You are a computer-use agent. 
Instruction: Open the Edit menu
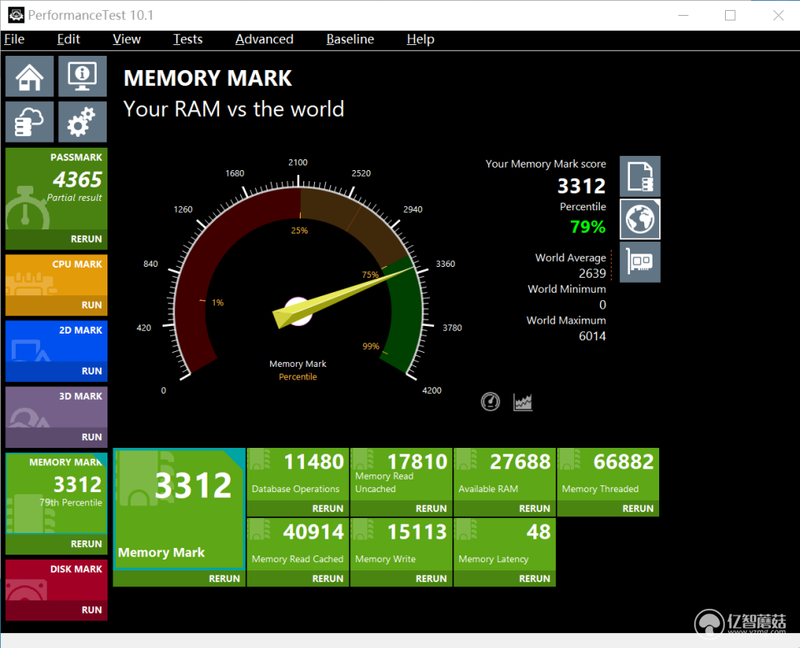point(68,39)
